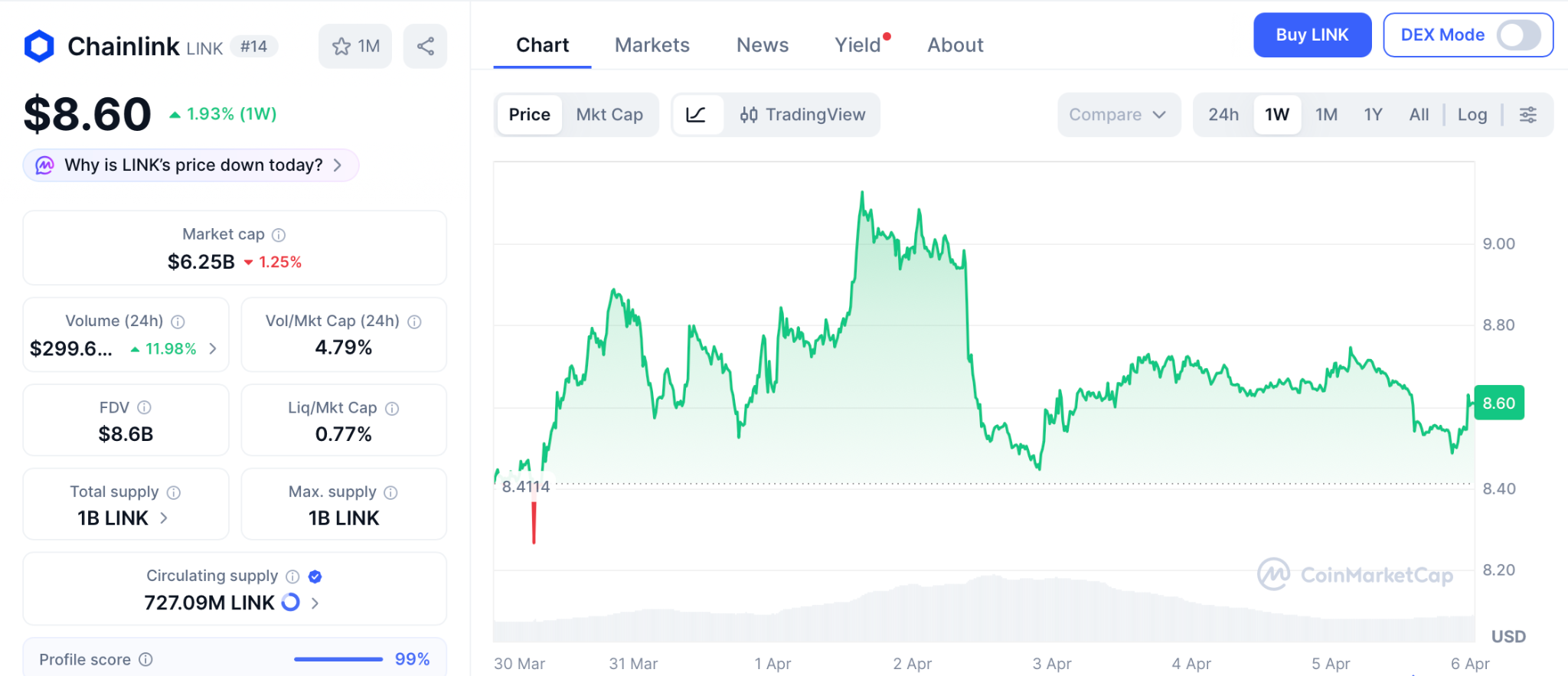Open the Markets tab
This screenshot has width=1568, height=676.
(652, 45)
